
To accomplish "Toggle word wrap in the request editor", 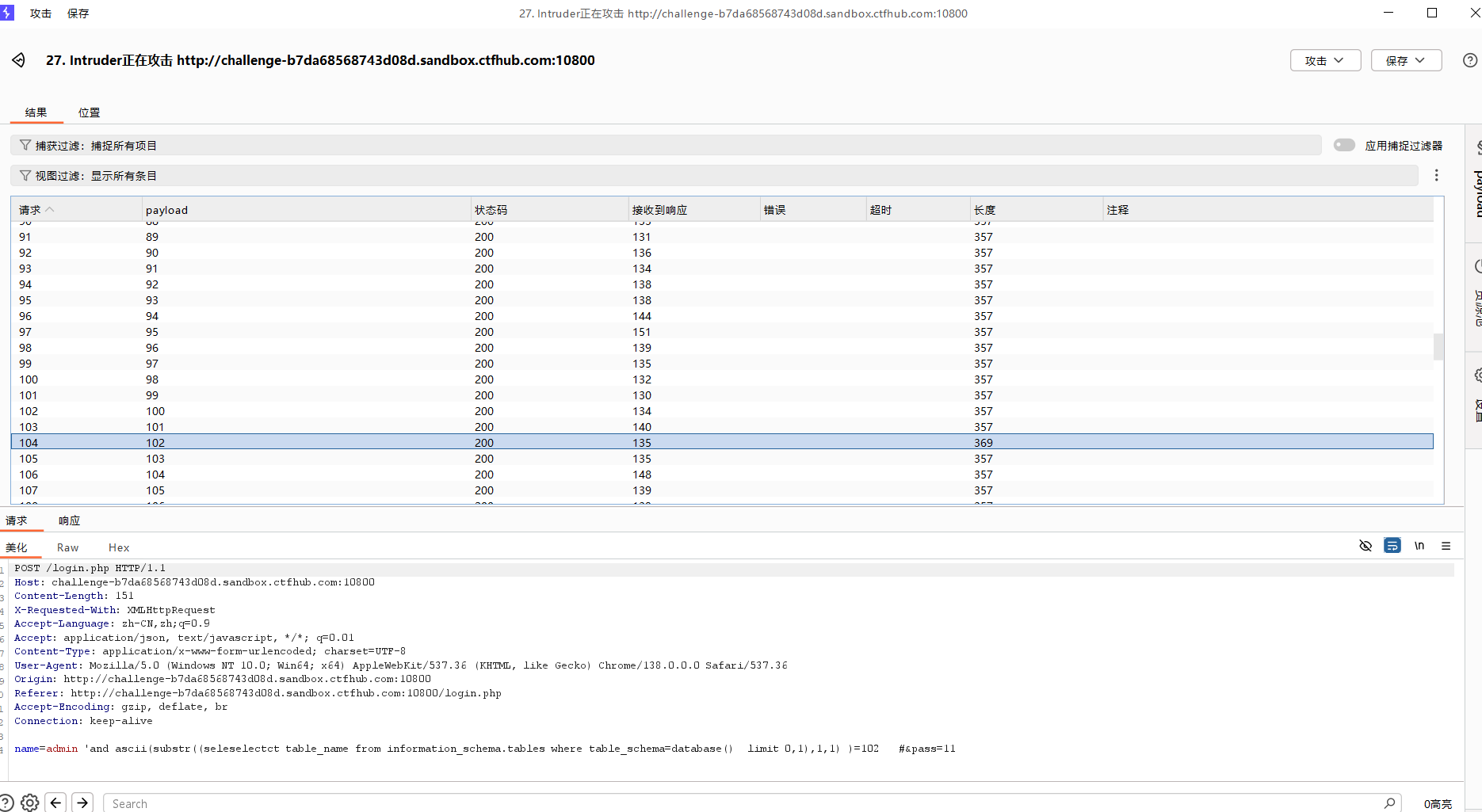I will click(1392, 546).
